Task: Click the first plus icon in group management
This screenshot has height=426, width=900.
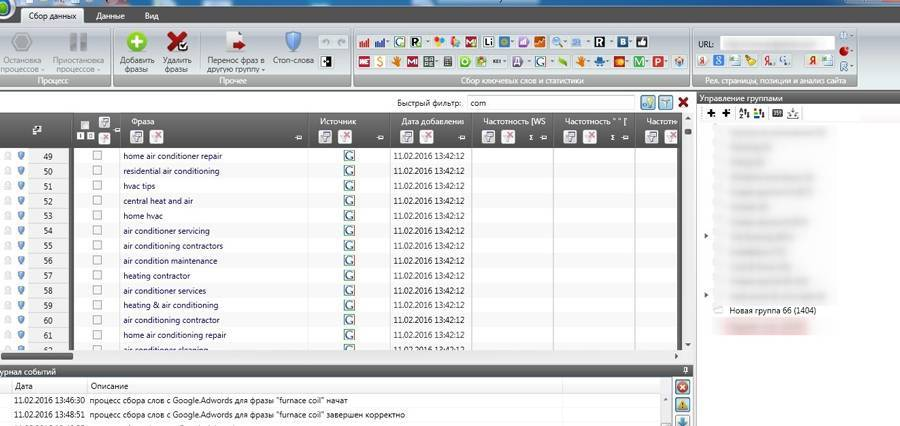Action: [x=711, y=114]
